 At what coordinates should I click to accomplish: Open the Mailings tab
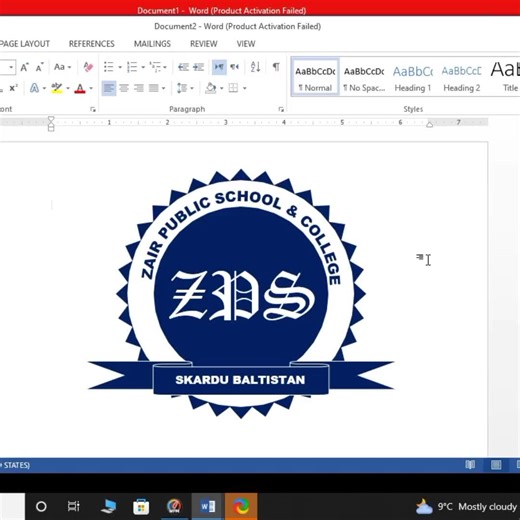point(152,44)
